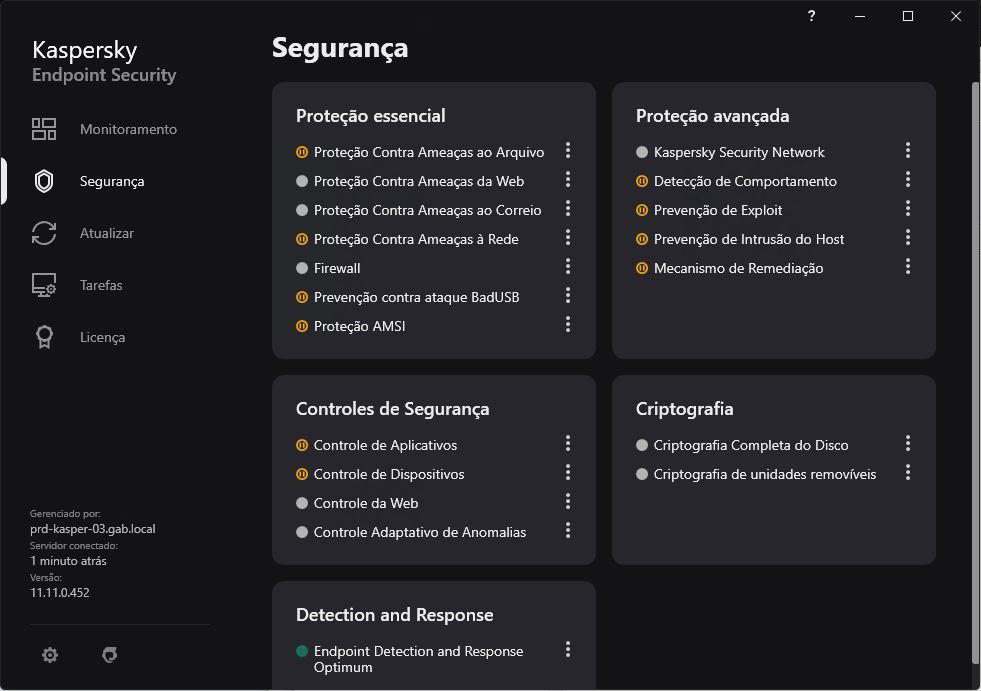Screen dimensions: 981x691
Task: Click the Firewall status indicator dot
Action: 302,268
